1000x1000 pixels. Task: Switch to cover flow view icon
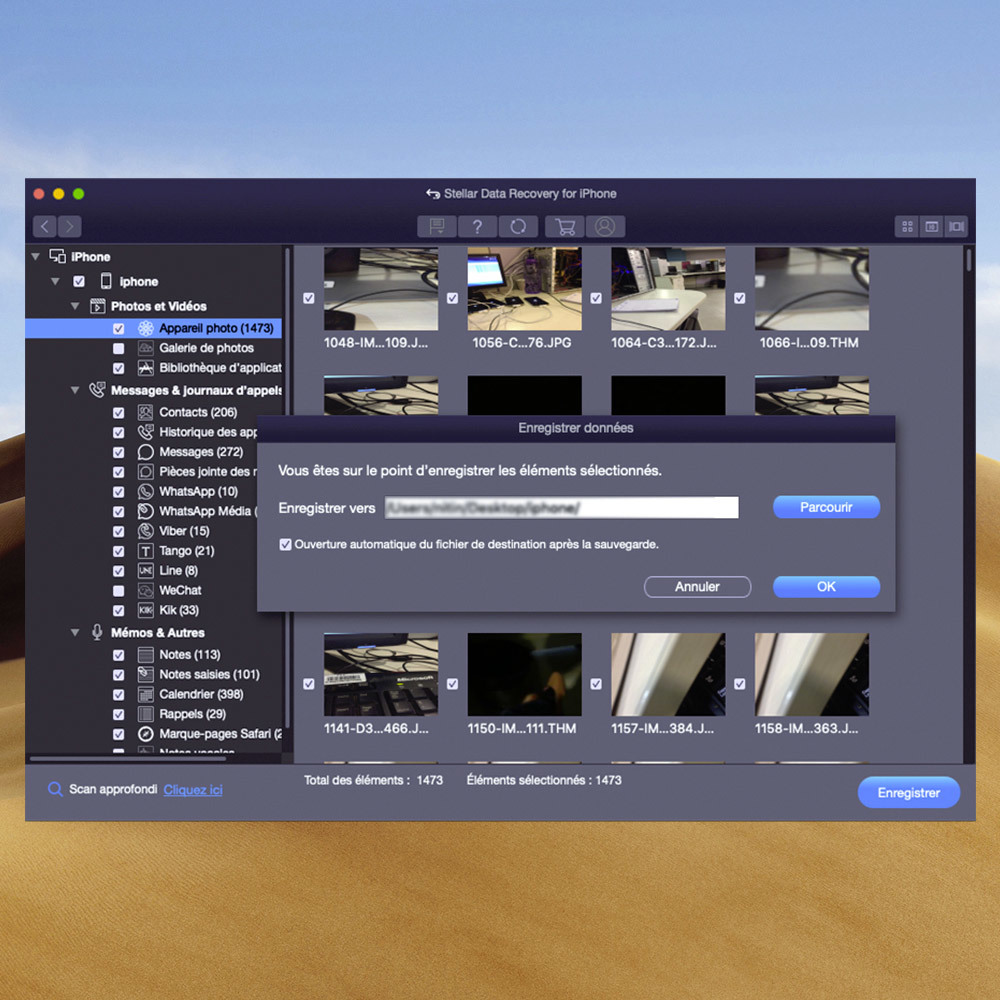tap(956, 226)
